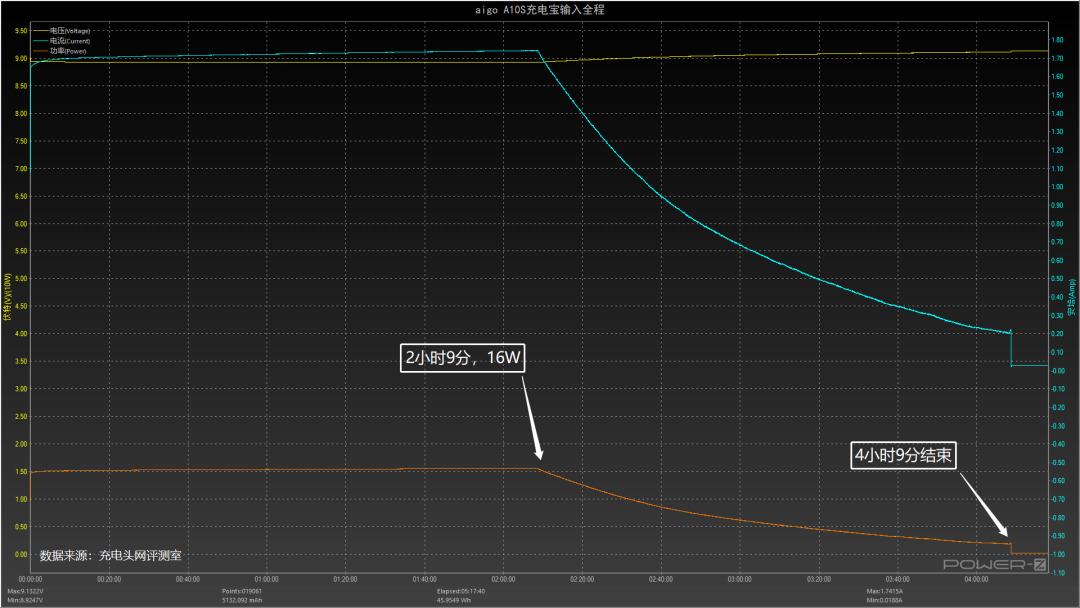Click the 9.50 tick on the voltage axis
1080x608 pixels.
(x=21, y=31)
